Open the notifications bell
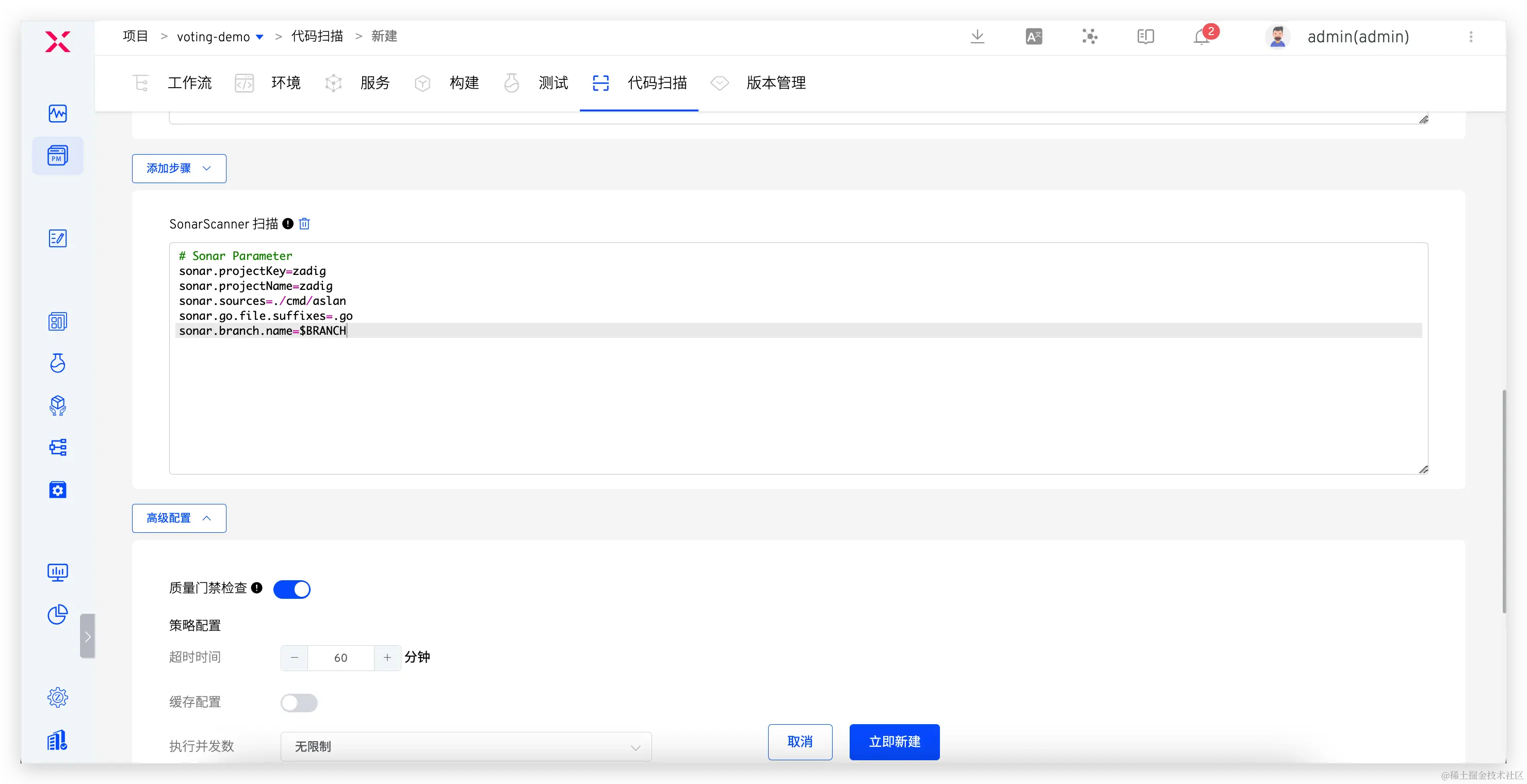The image size is (1527, 784). point(1201,37)
